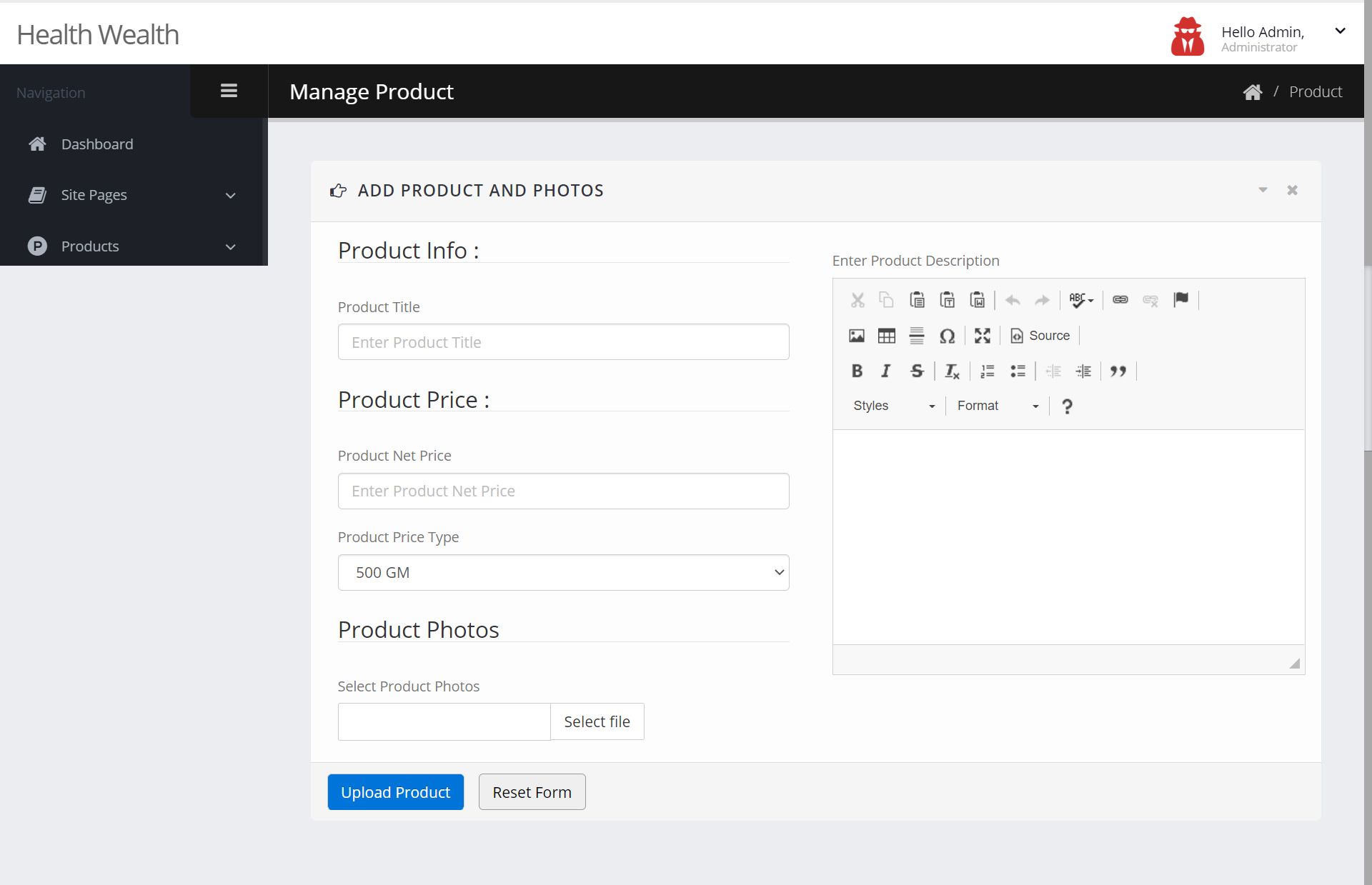This screenshot has height=885, width=1372.
Task: Insert a block quote
Action: click(x=1118, y=371)
